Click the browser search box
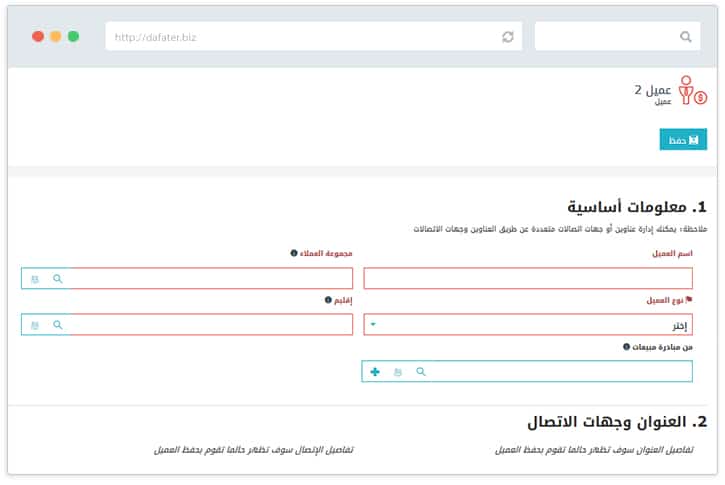The width and height of the screenshot is (725, 485). pyautogui.click(x=617, y=37)
